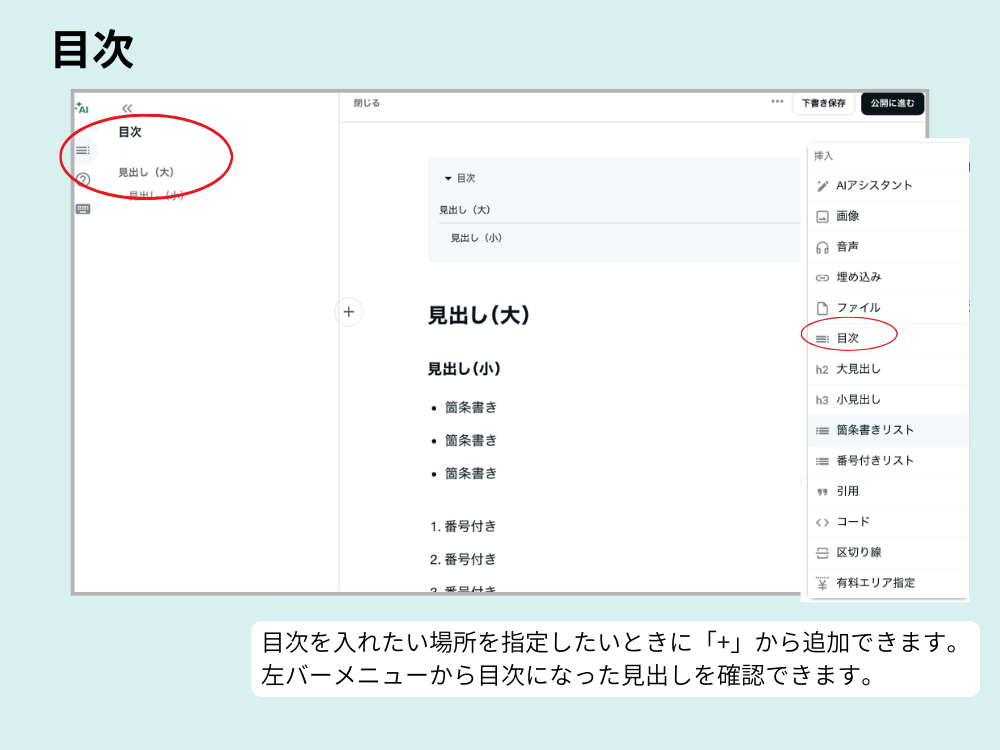Insert a 箇条書きリスト bulleted list

click(x=880, y=430)
